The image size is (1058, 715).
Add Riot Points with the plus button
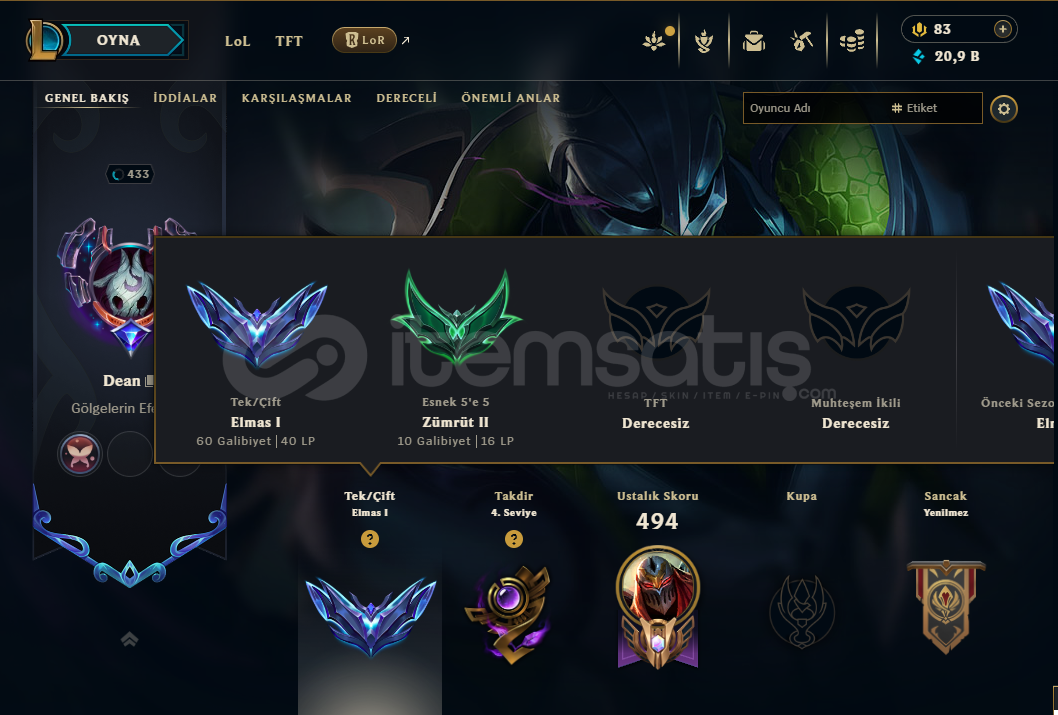pos(1002,29)
